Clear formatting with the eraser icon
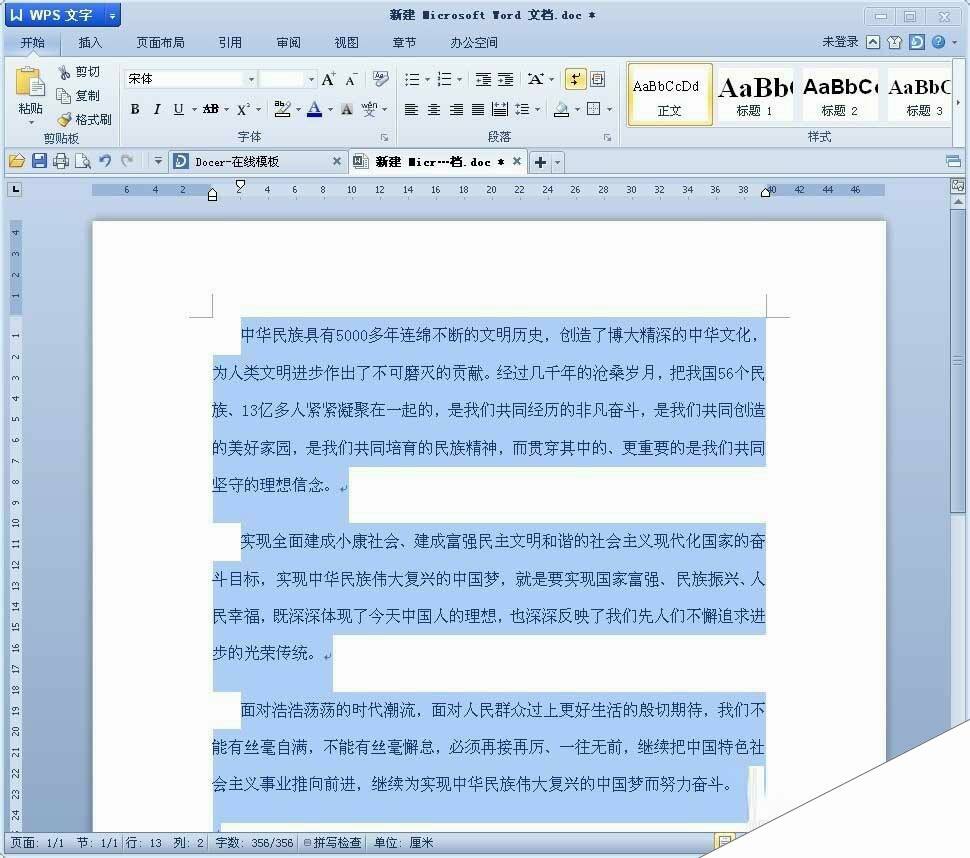Viewport: 970px width, 858px height. [x=380, y=79]
